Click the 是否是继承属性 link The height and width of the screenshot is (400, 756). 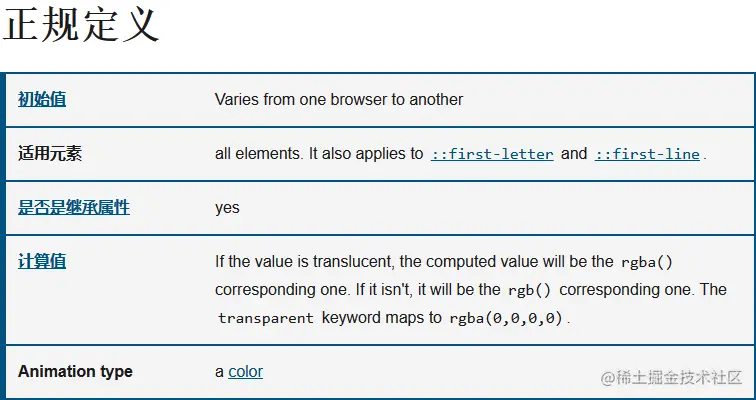click(x=74, y=208)
